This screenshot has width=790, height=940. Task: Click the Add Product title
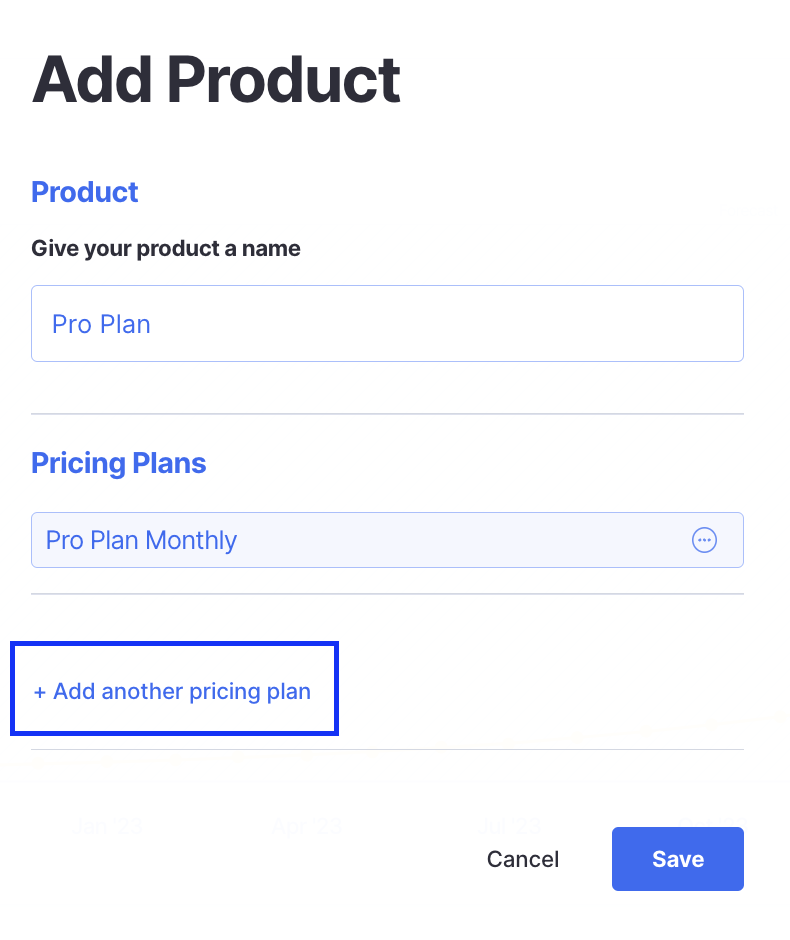click(x=216, y=80)
